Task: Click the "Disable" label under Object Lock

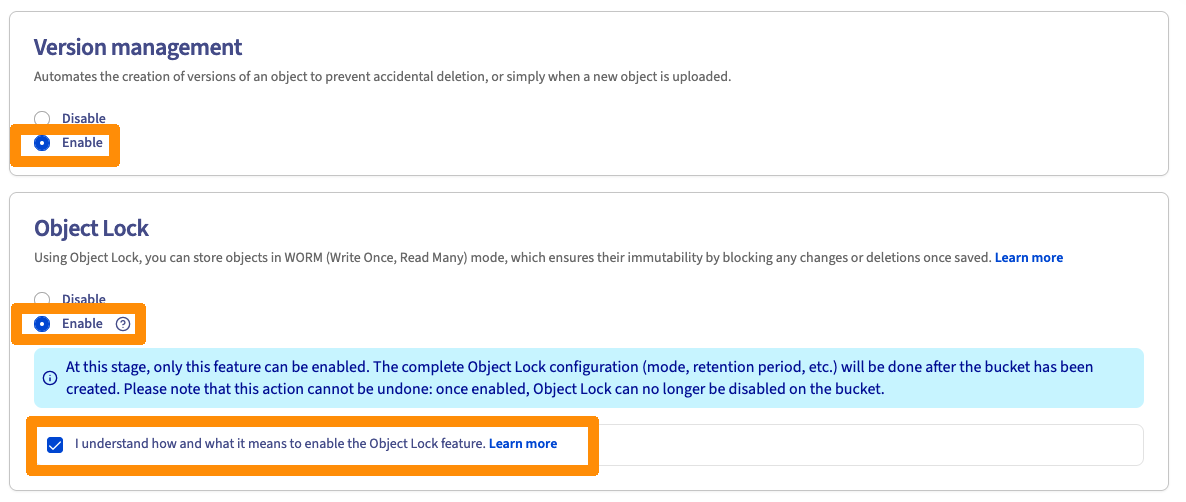Action: coord(83,298)
